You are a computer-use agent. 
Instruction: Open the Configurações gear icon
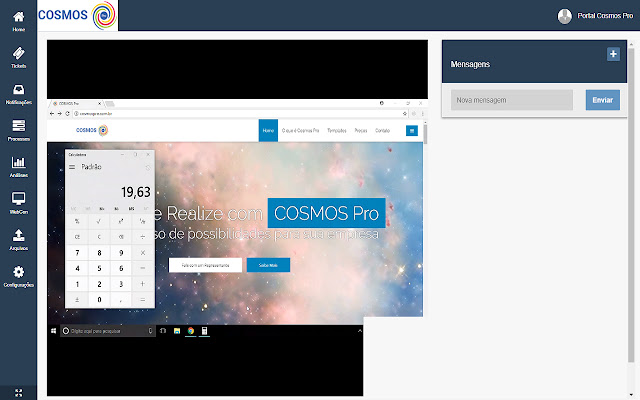(x=18, y=272)
